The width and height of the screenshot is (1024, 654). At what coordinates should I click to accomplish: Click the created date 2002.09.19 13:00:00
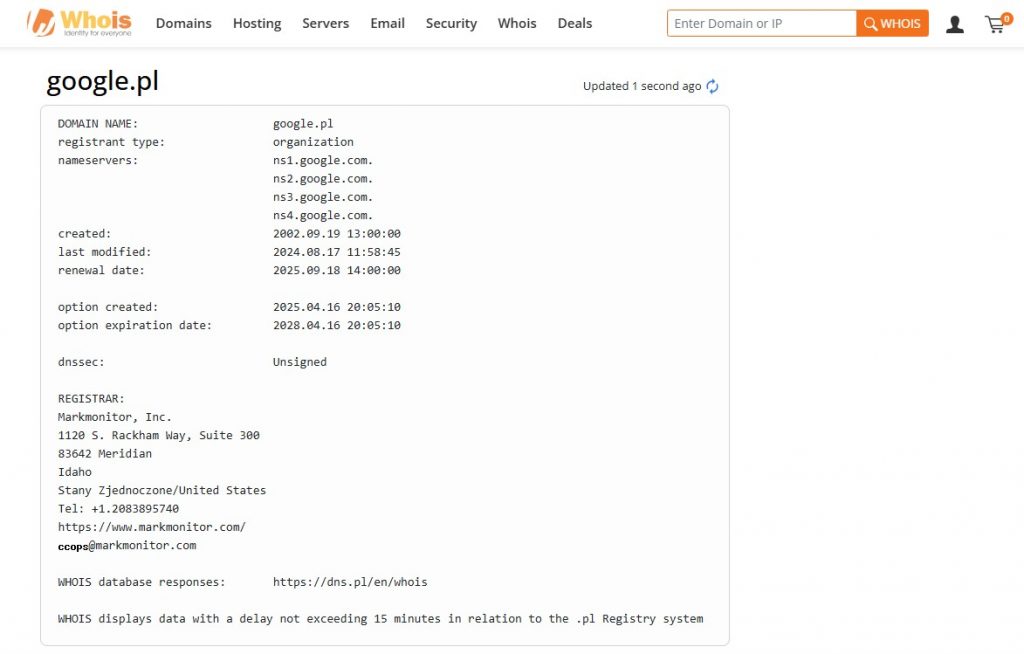coord(336,233)
